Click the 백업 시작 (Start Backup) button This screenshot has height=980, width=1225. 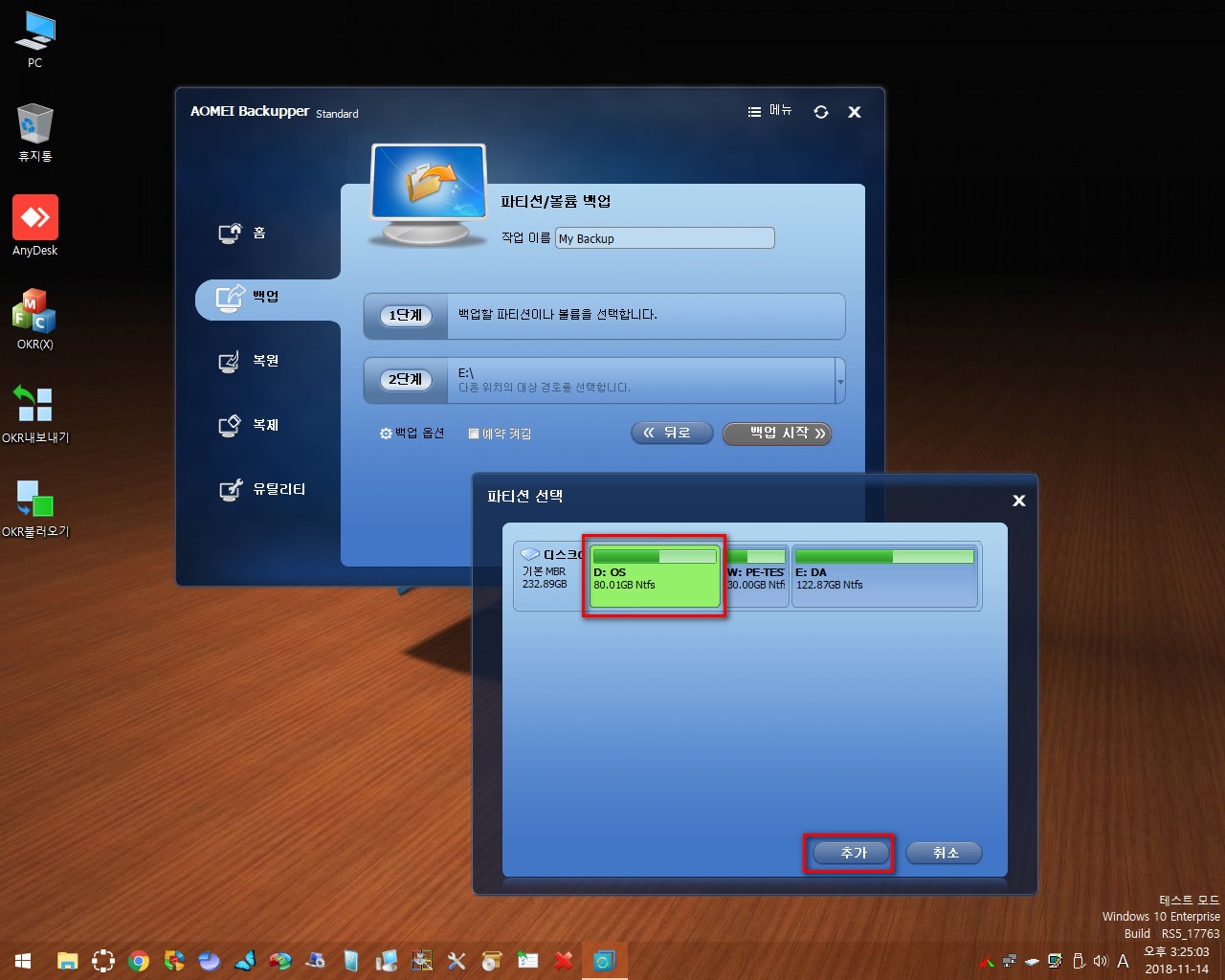777,434
